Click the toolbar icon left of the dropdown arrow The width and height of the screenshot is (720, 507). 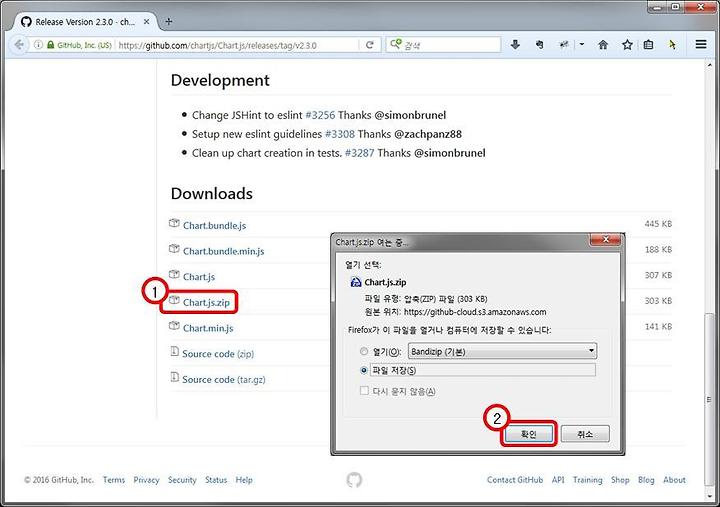click(563, 45)
